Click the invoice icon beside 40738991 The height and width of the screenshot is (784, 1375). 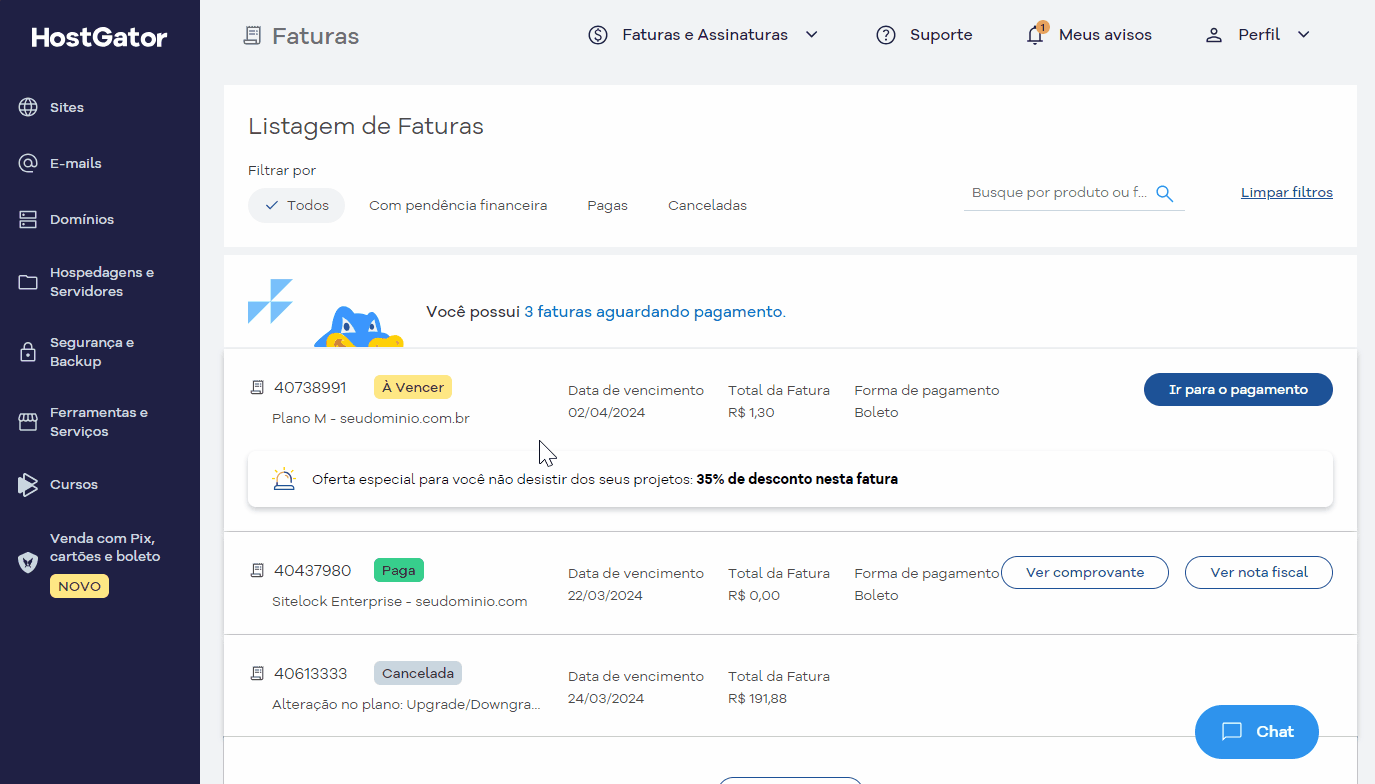tap(257, 387)
